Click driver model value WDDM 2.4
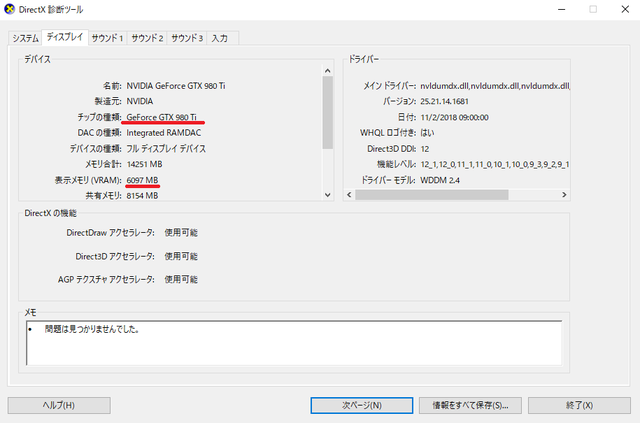This screenshot has width=640, height=423. pos(440,180)
